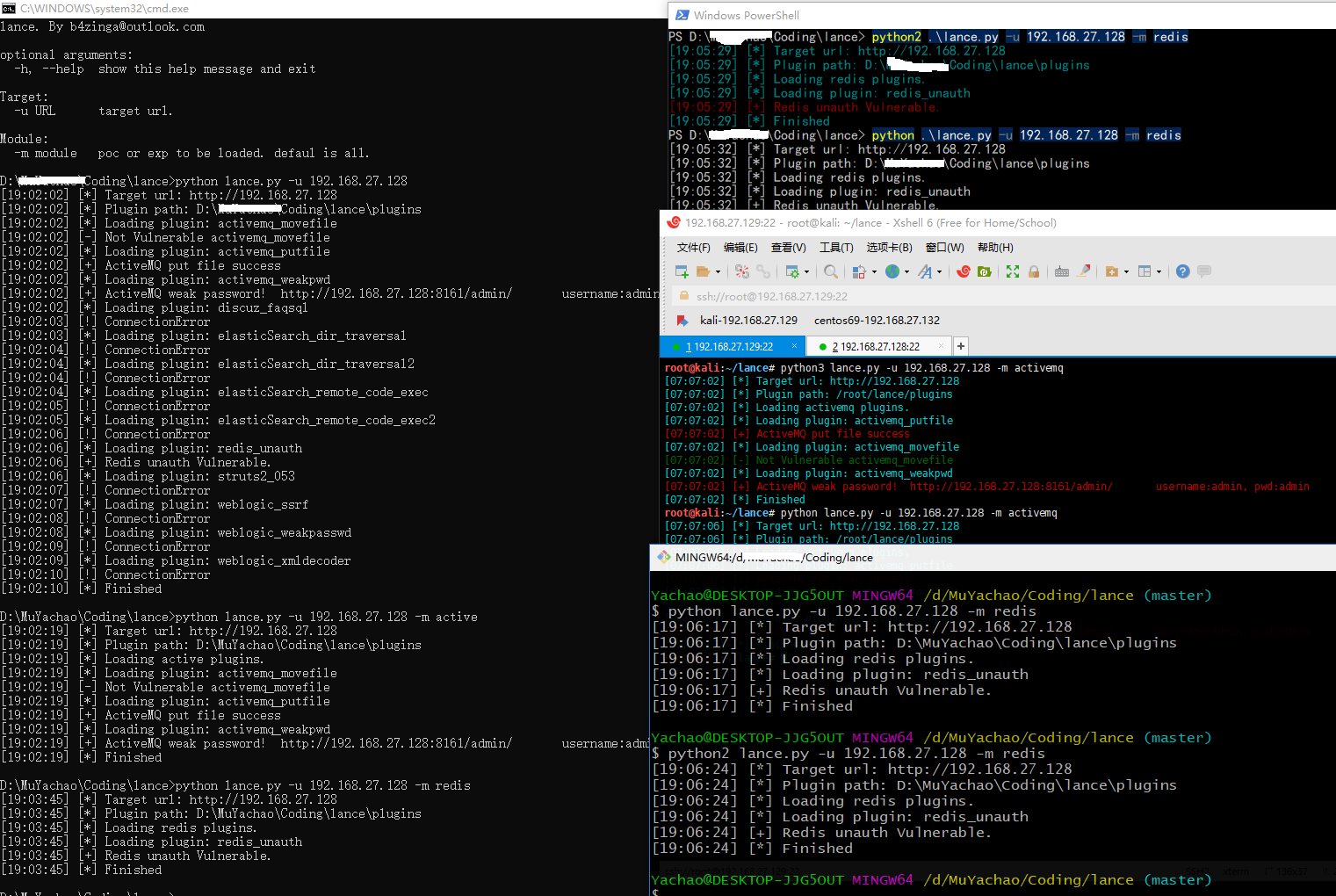Click the Font icon in Xshell toolbar
The image size is (1336, 896).
925,271
